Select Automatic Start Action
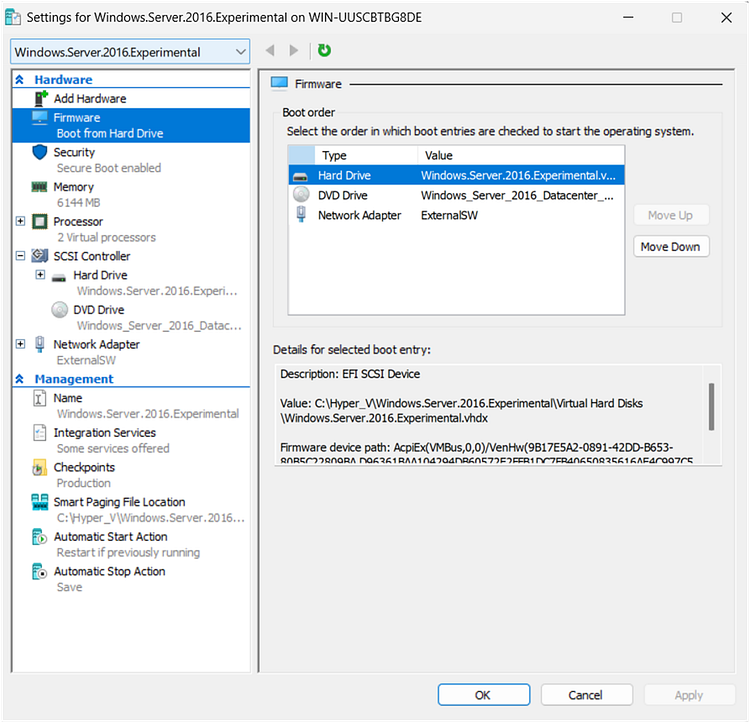750x723 pixels. (x=110, y=537)
